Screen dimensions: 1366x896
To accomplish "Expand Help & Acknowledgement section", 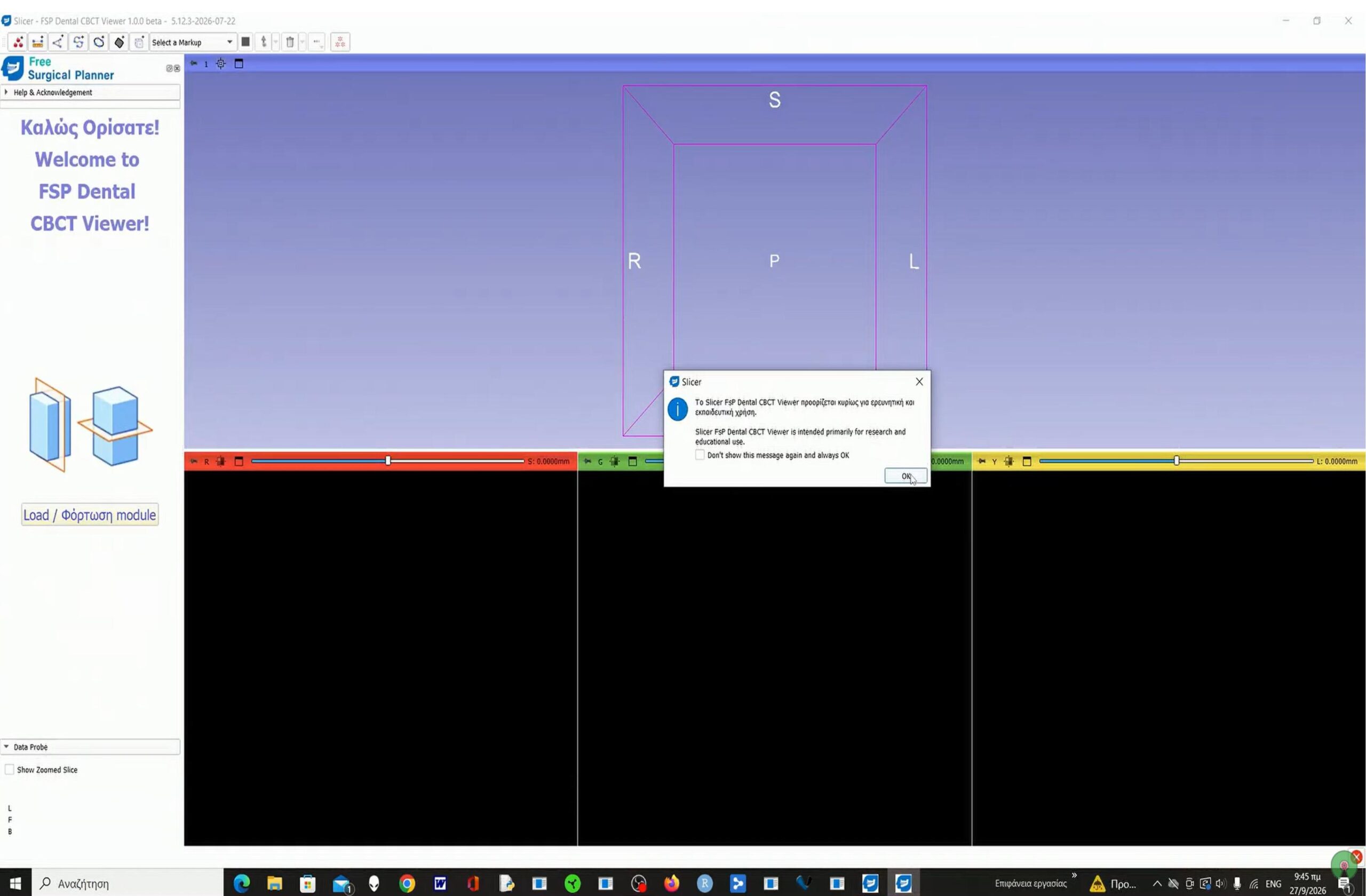I will [90, 92].
